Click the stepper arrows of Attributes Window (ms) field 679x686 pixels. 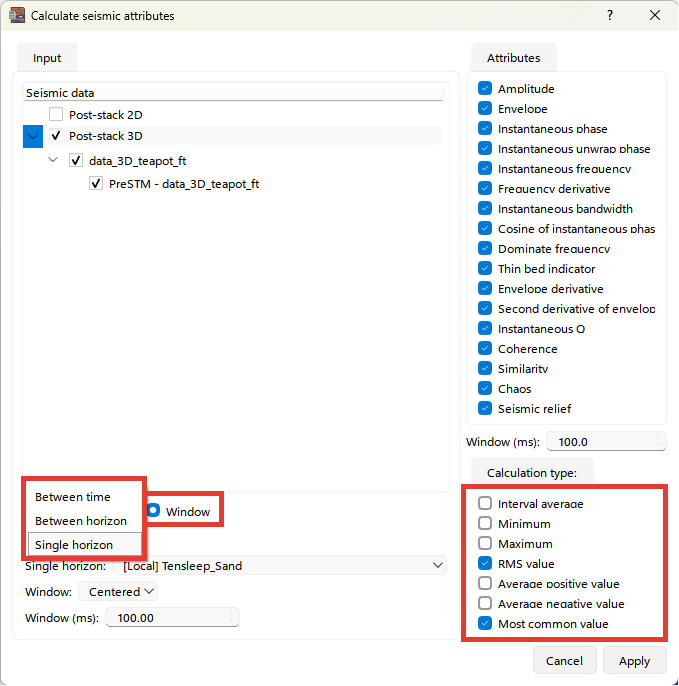(658, 441)
